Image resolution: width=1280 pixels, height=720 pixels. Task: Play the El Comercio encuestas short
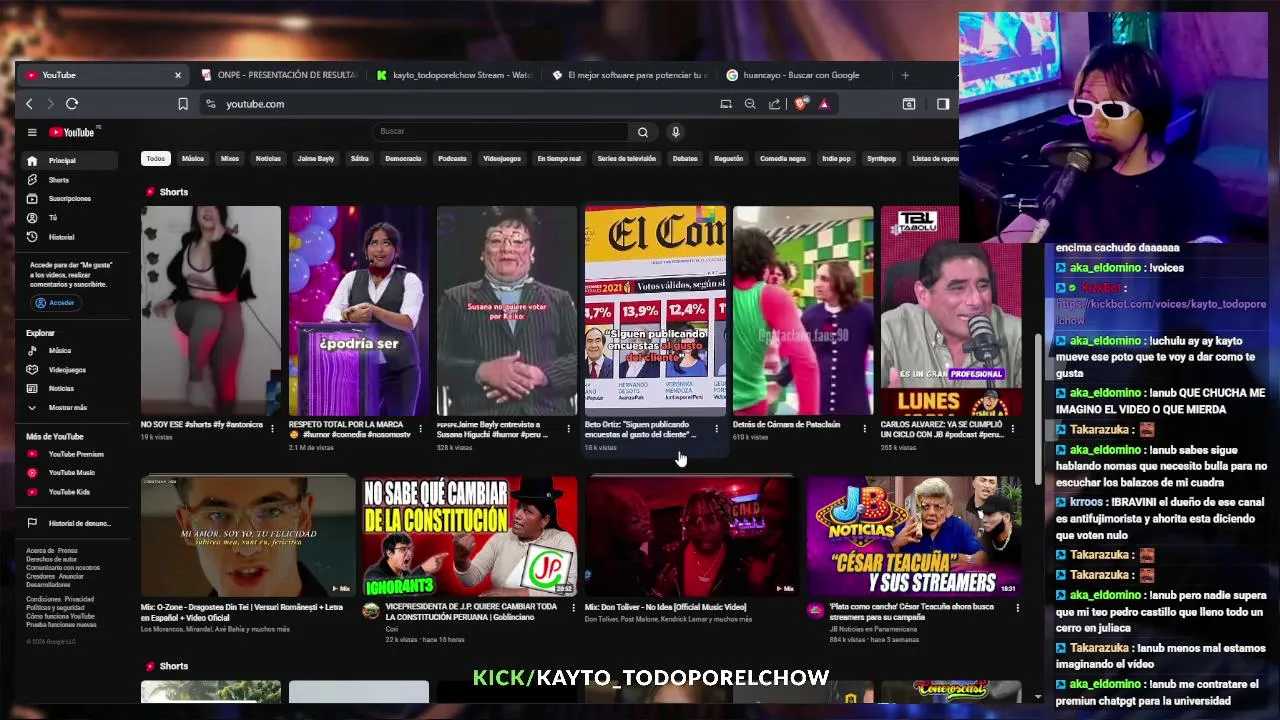[x=655, y=311]
